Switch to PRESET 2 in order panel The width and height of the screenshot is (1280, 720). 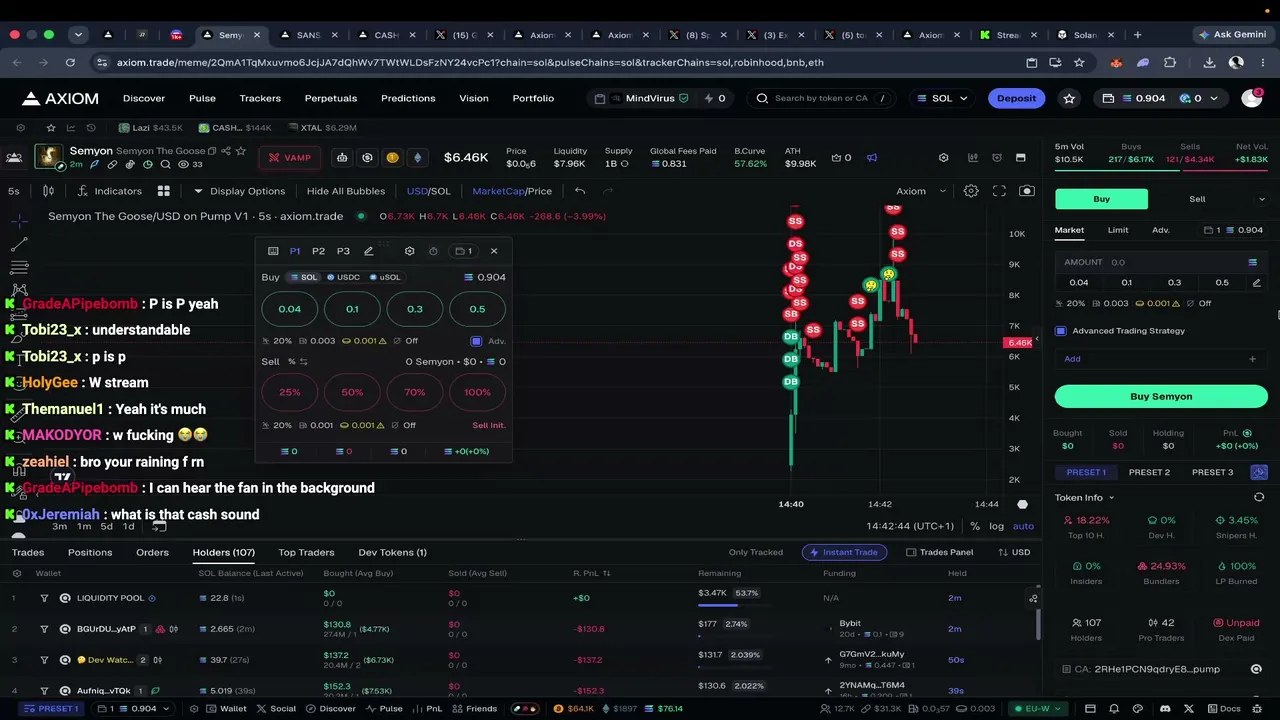[x=1149, y=472]
